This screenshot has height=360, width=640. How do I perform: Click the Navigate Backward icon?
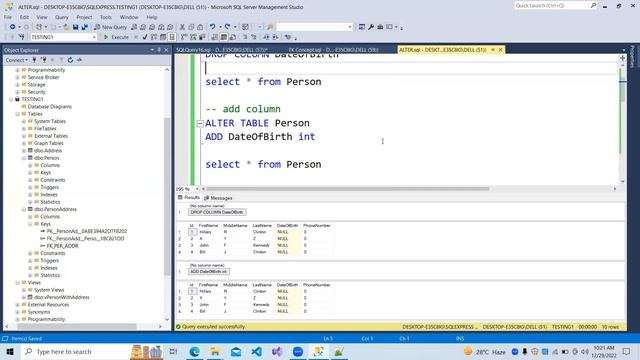(12, 27)
